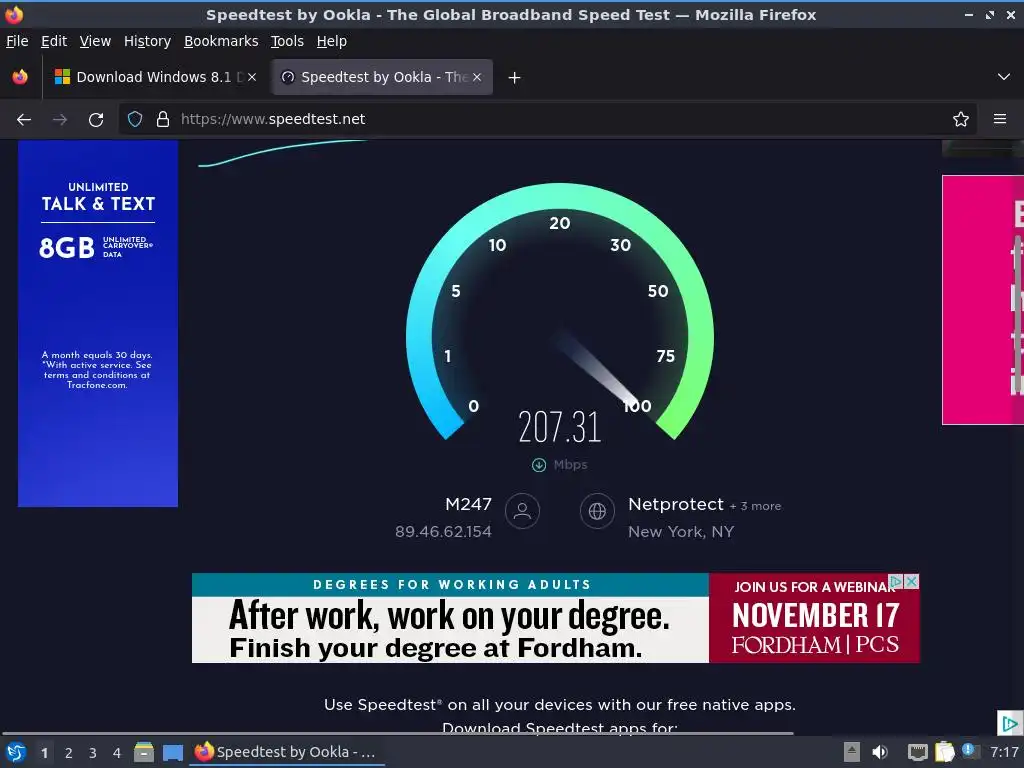
Task: Reload the Speedtest page
Action: point(96,120)
